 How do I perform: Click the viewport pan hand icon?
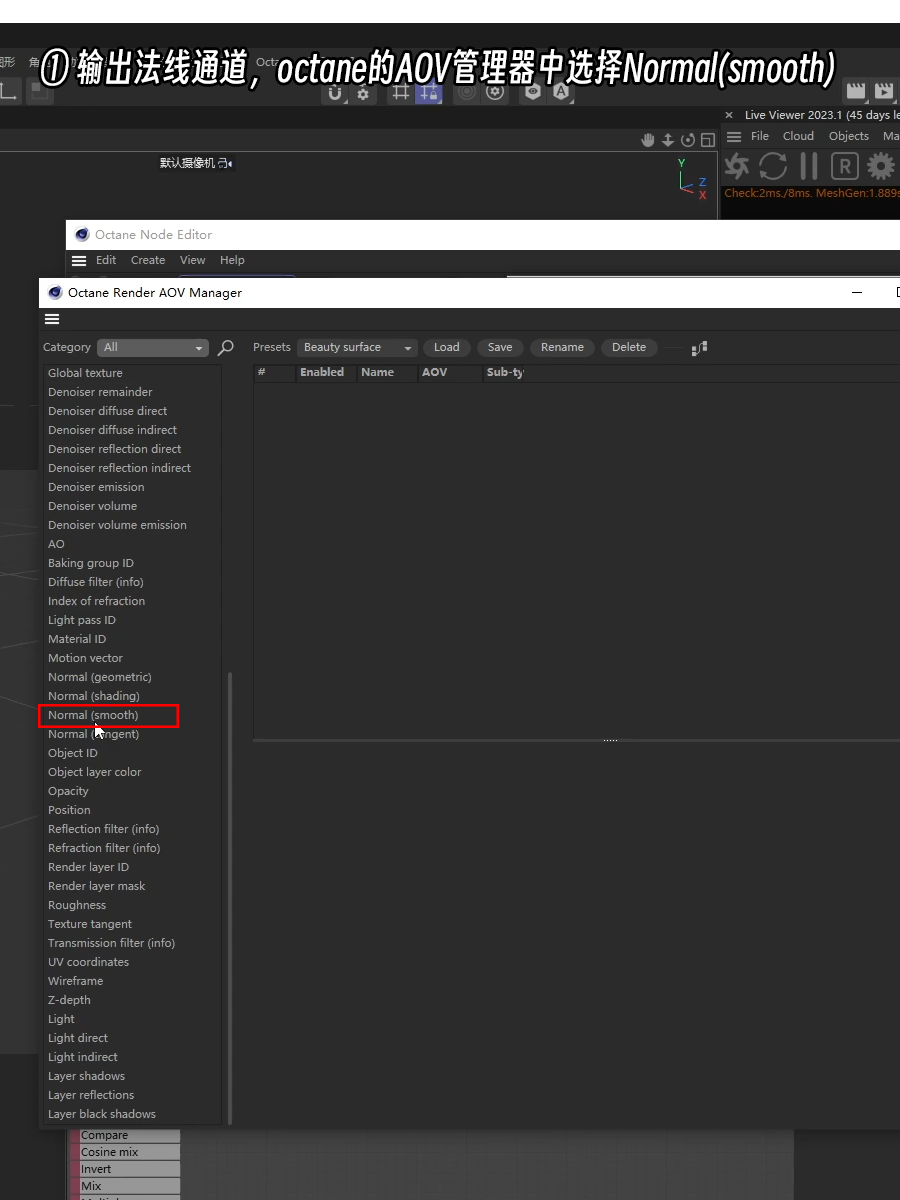pyautogui.click(x=648, y=140)
